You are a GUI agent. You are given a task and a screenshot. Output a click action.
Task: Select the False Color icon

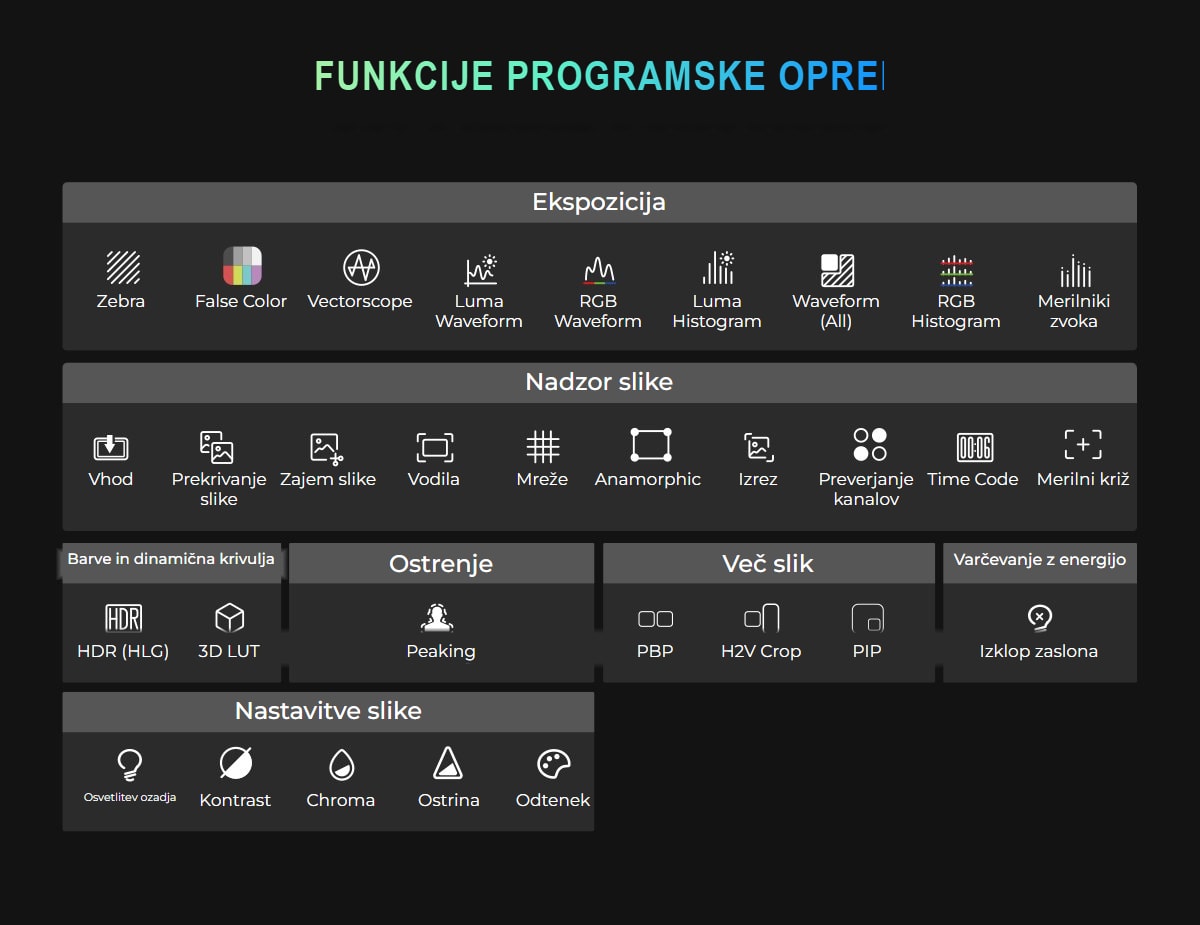242,266
